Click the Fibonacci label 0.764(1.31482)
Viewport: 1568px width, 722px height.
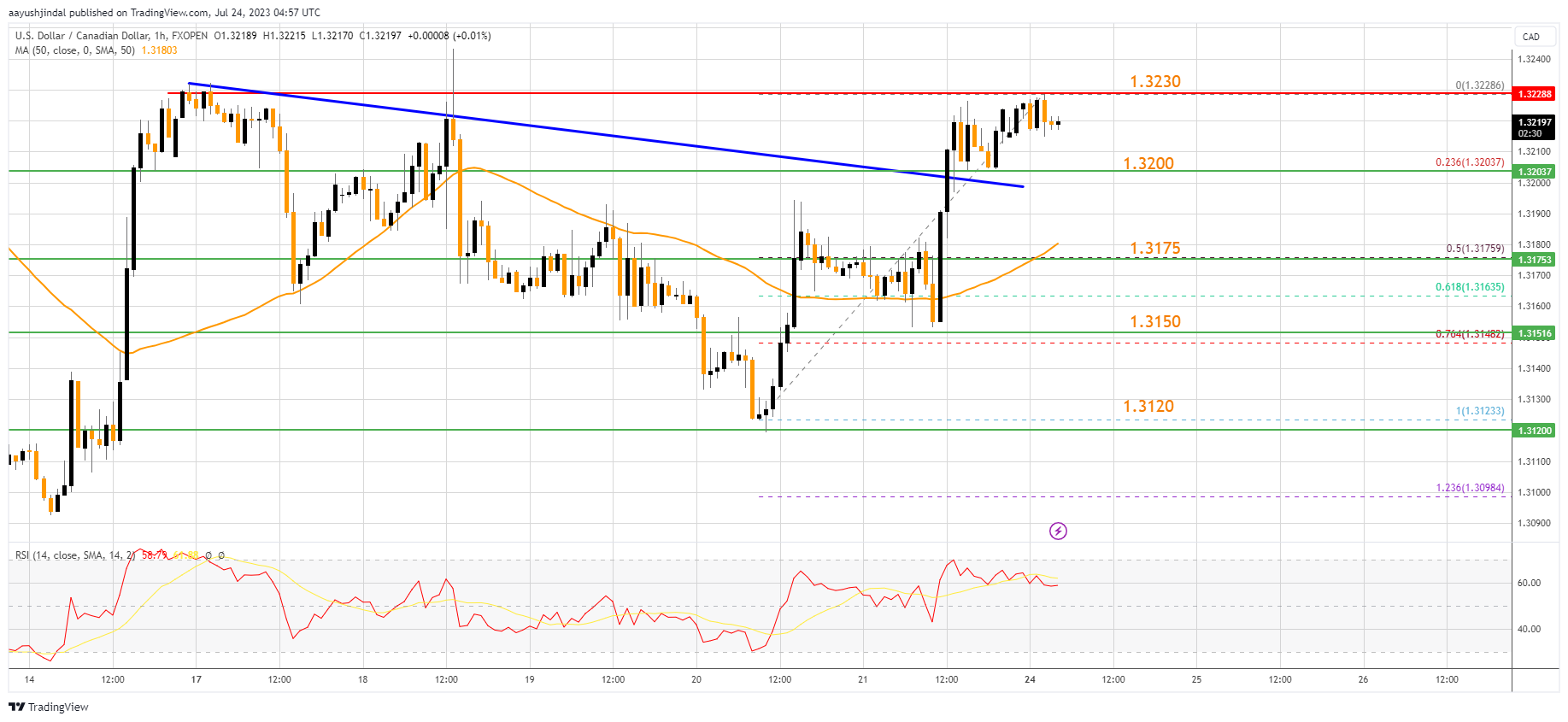(1470, 334)
